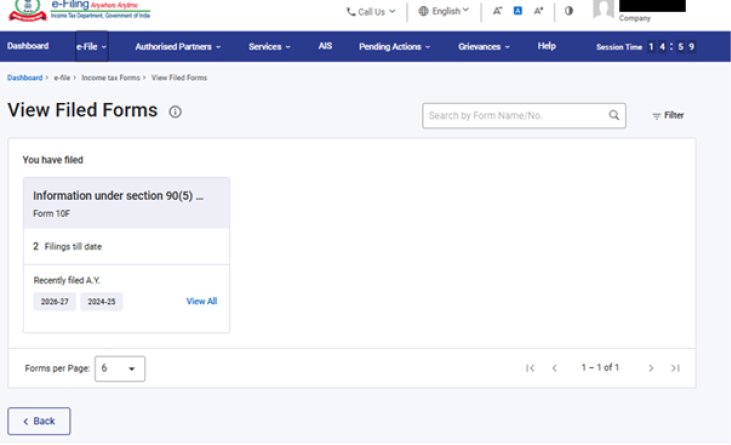The image size is (731, 445).
Task: Open the Forms per Page dropdown
Action: pos(120,368)
